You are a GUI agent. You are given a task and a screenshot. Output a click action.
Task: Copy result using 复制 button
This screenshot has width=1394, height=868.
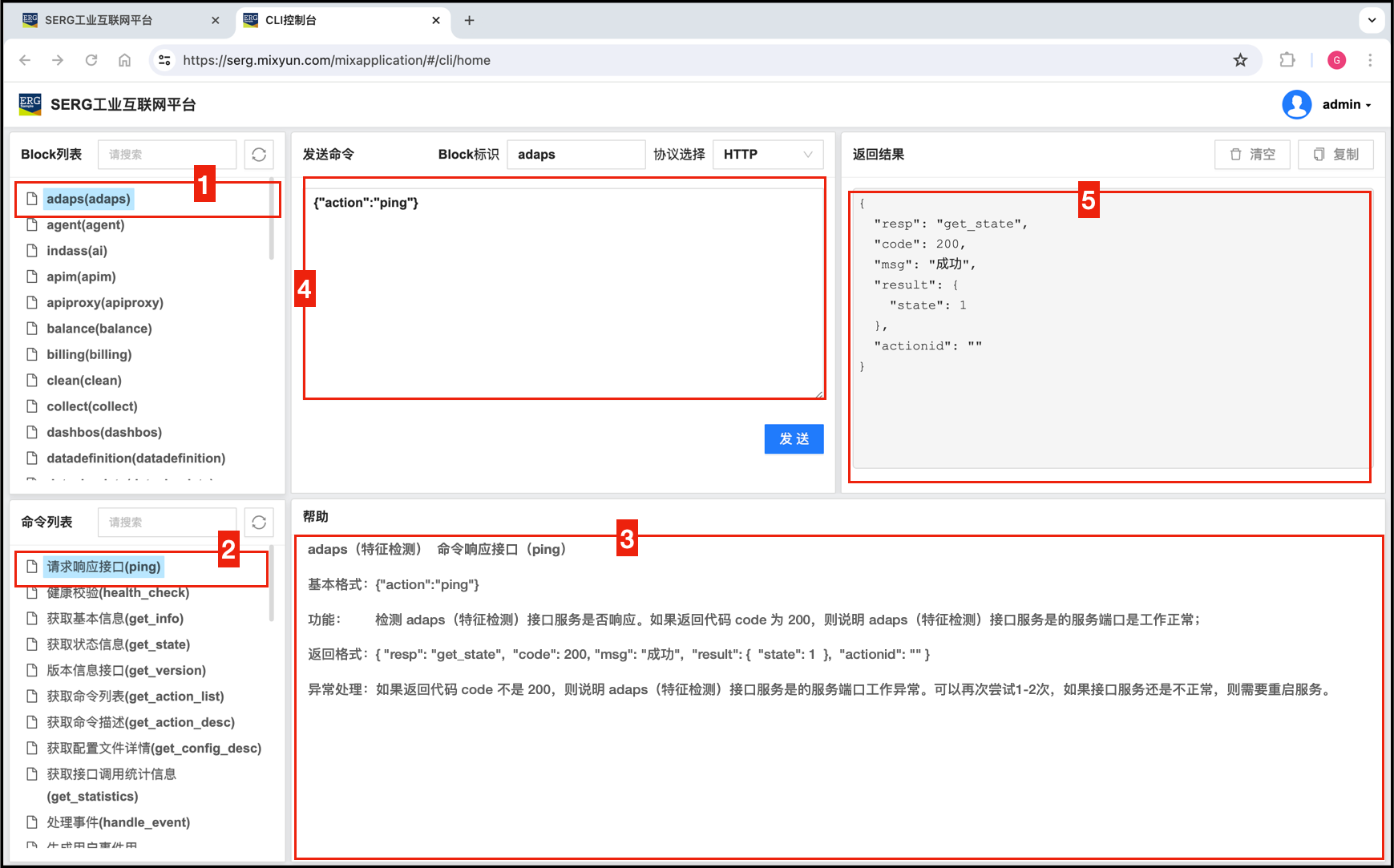click(1335, 155)
